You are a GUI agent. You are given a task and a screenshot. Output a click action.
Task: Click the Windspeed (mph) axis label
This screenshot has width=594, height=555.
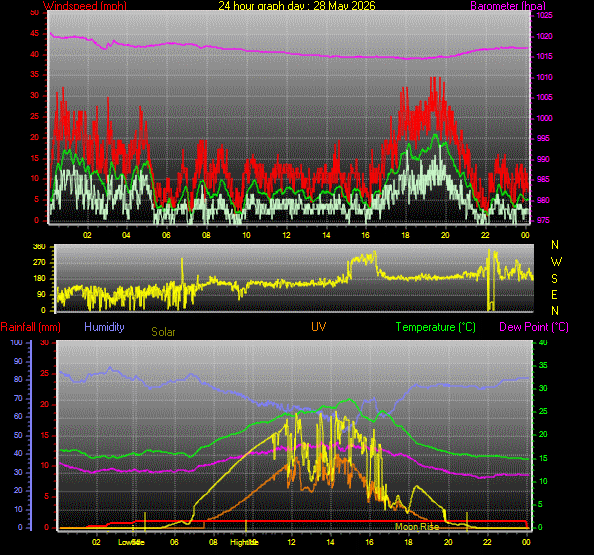[x=85, y=6]
